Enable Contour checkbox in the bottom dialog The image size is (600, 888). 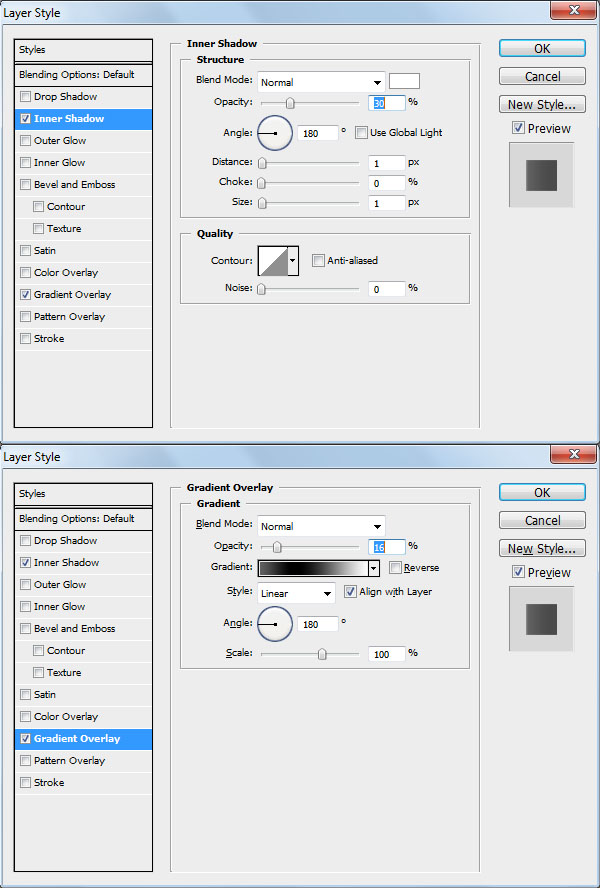pyautogui.click(x=39, y=650)
